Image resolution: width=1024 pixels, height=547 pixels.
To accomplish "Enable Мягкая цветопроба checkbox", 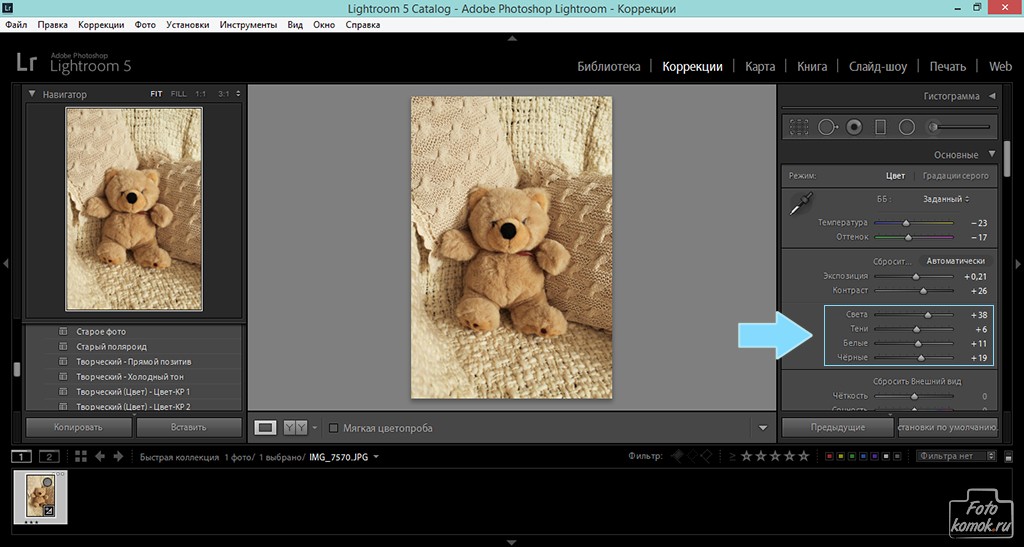I will pyautogui.click(x=333, y=428).
